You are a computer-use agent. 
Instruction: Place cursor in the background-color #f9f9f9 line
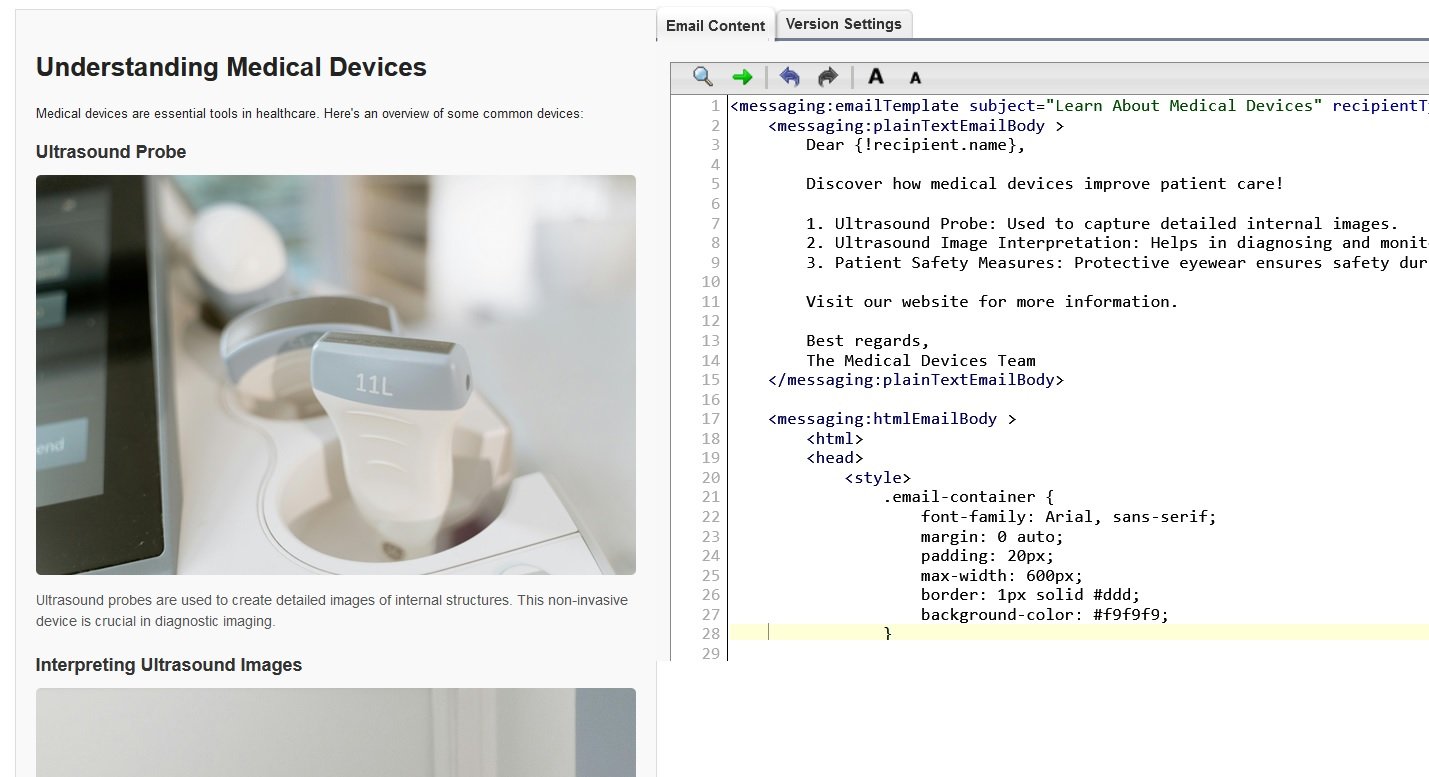click(1044, 614)
